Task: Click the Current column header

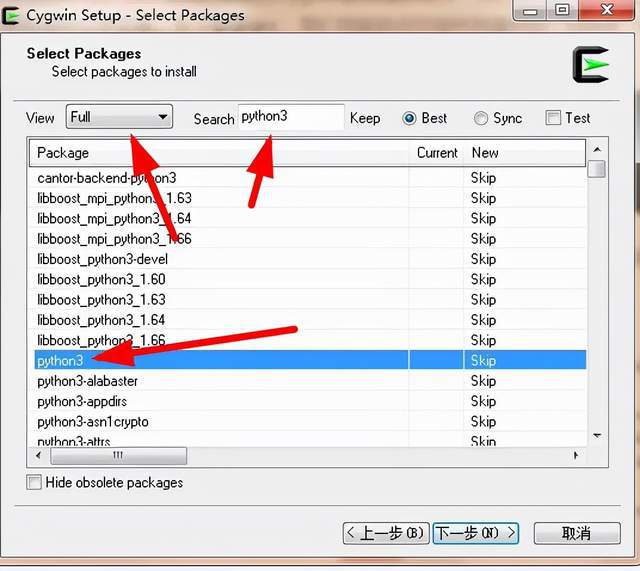Action: [436, 153]
